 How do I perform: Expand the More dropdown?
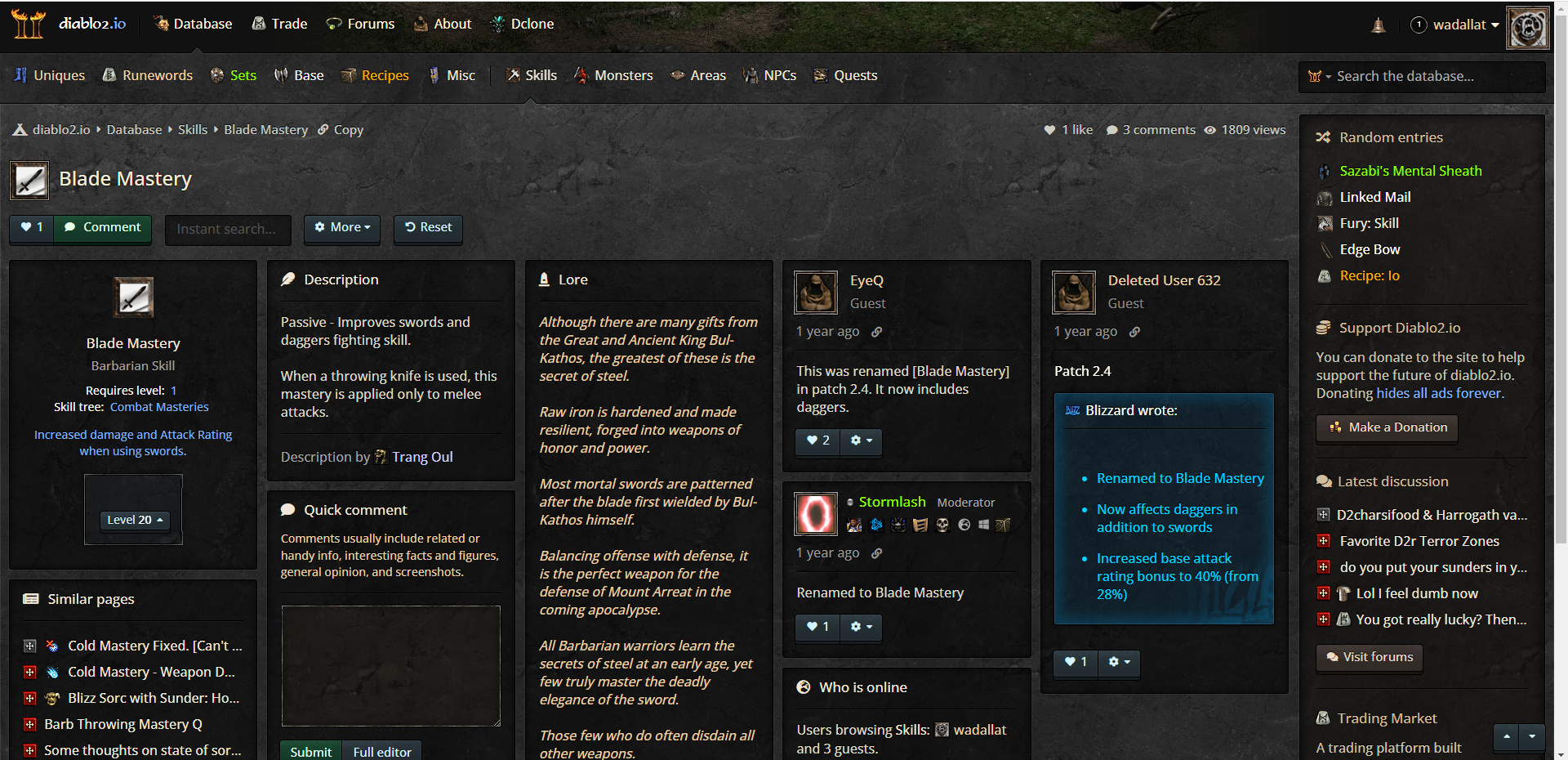pyautogui.click(x=342, y=228)
